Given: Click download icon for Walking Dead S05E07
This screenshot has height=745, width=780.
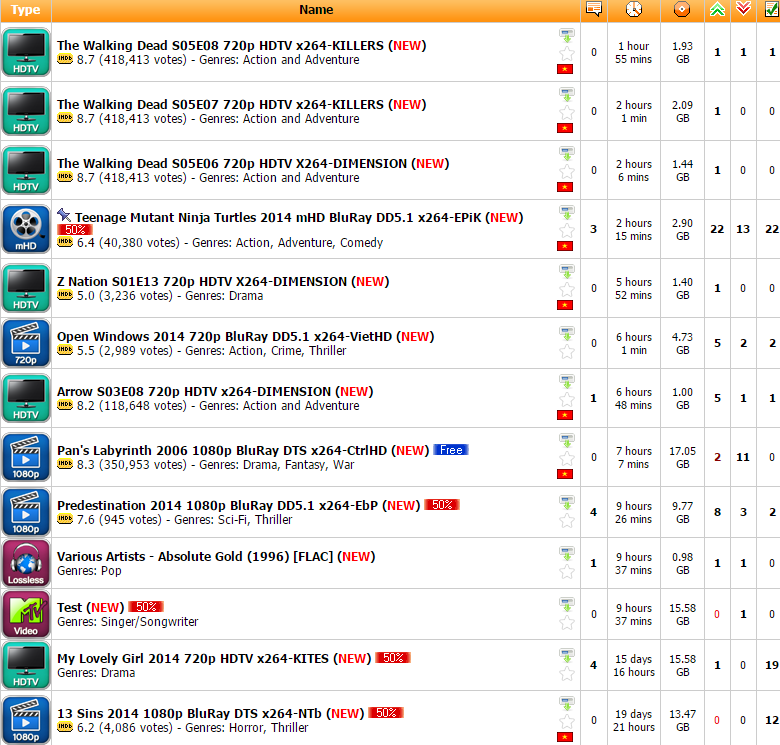Looking at the screenshot, I should pos(567,94).
